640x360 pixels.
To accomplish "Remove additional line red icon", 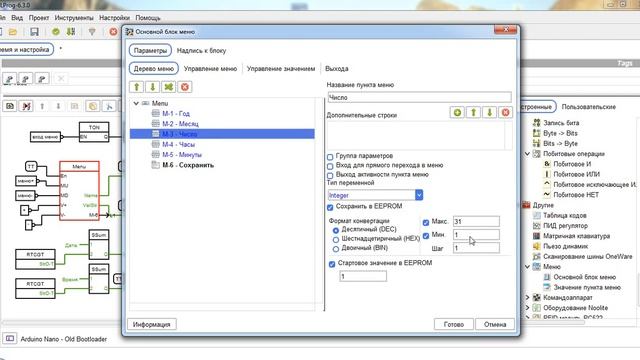I will point(505,112).
